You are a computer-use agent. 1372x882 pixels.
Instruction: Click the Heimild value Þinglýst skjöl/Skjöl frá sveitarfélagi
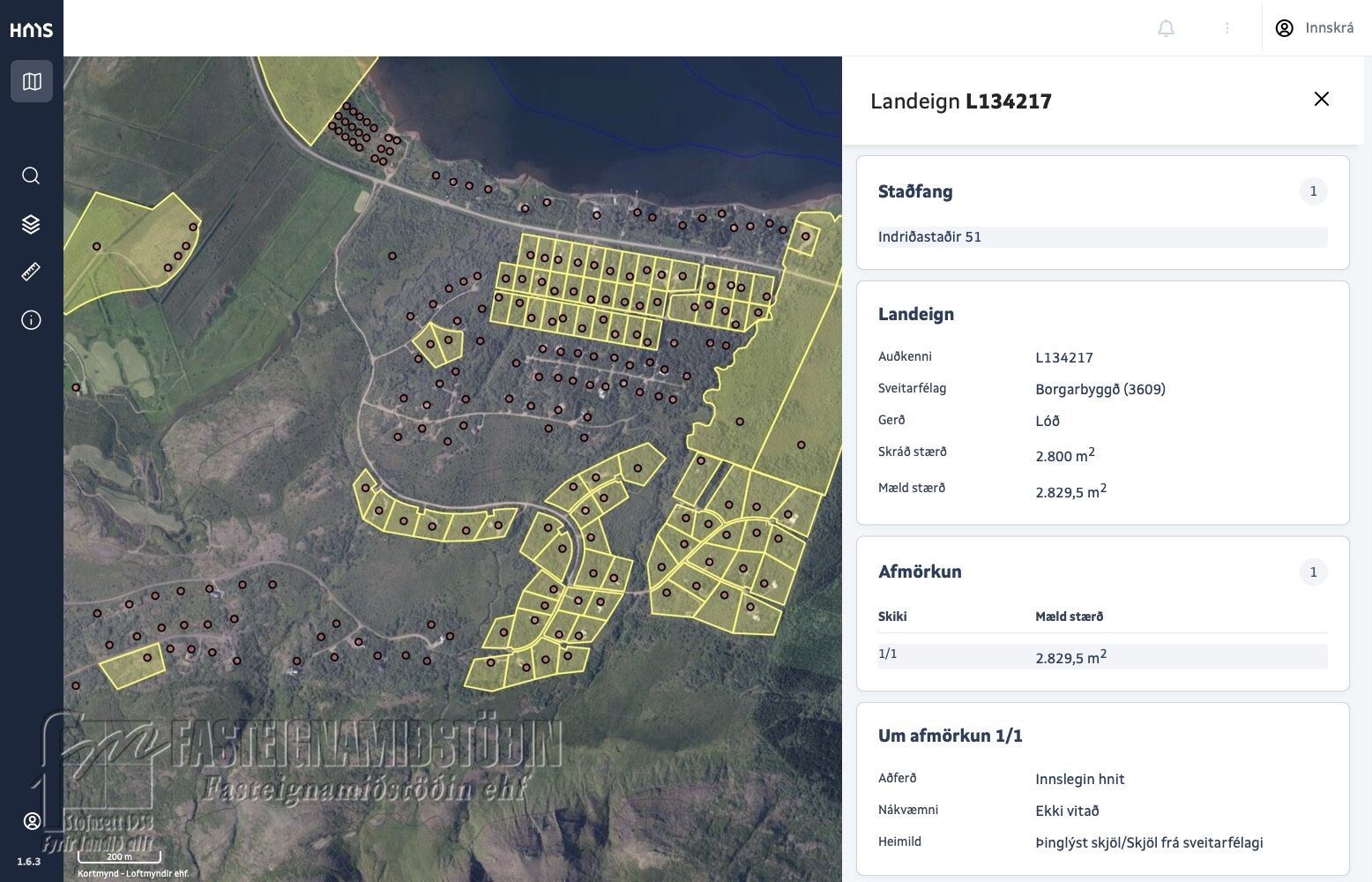1149,842
